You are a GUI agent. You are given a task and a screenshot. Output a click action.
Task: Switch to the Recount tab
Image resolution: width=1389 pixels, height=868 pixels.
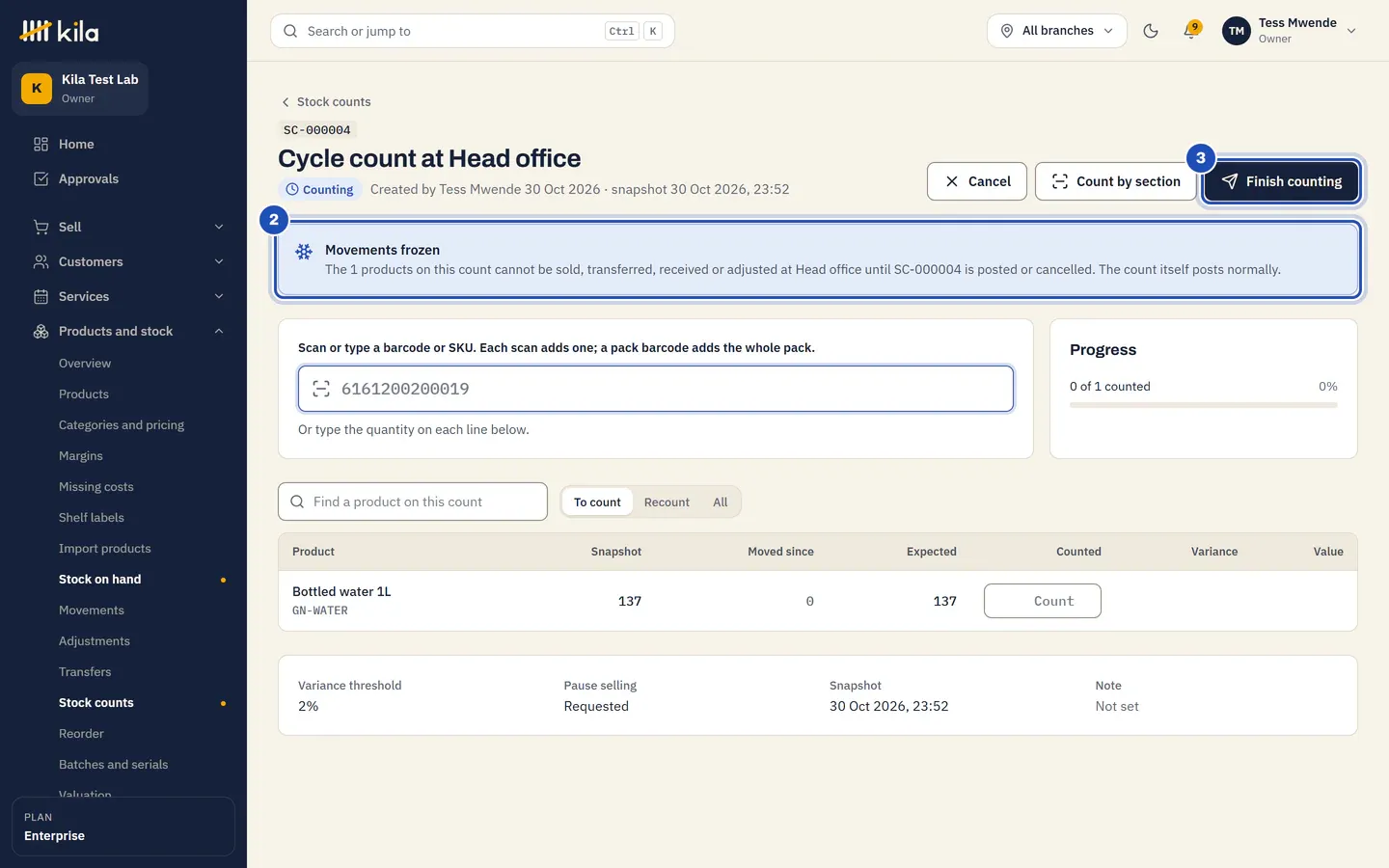(667, 502)
